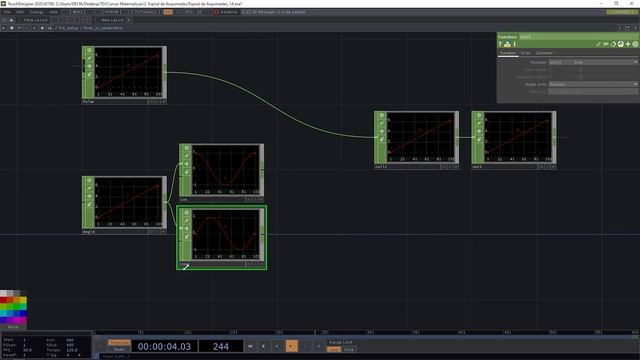This screenshot has width=640, height=360.
Task: Open the Help menu
Action: click(x=53, y=12)
